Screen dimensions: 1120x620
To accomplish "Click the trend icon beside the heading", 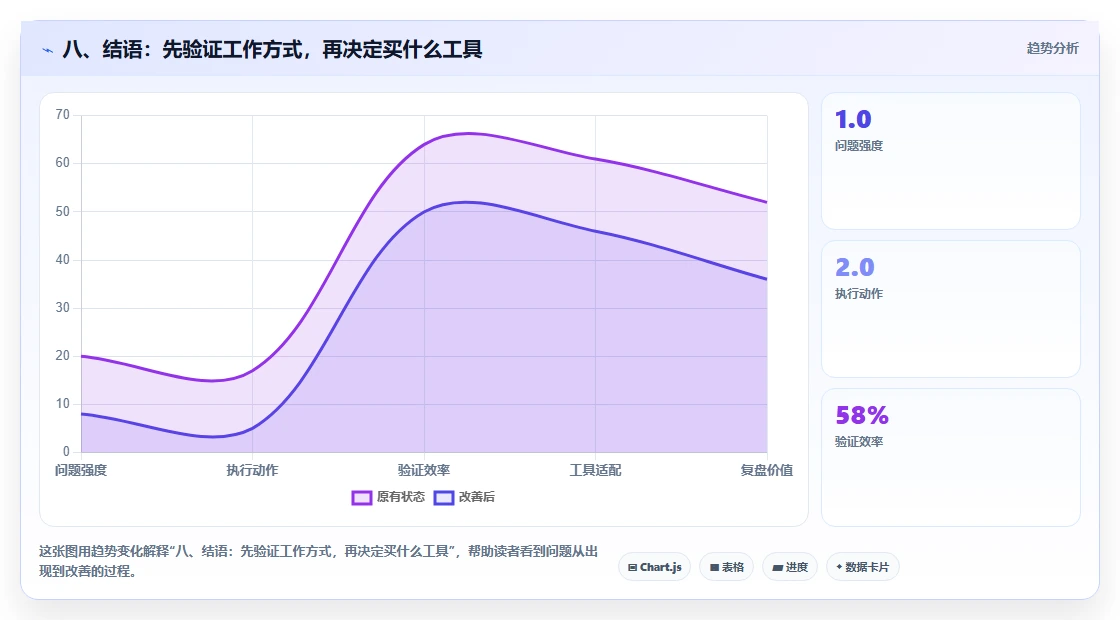I will pos(47,50).
